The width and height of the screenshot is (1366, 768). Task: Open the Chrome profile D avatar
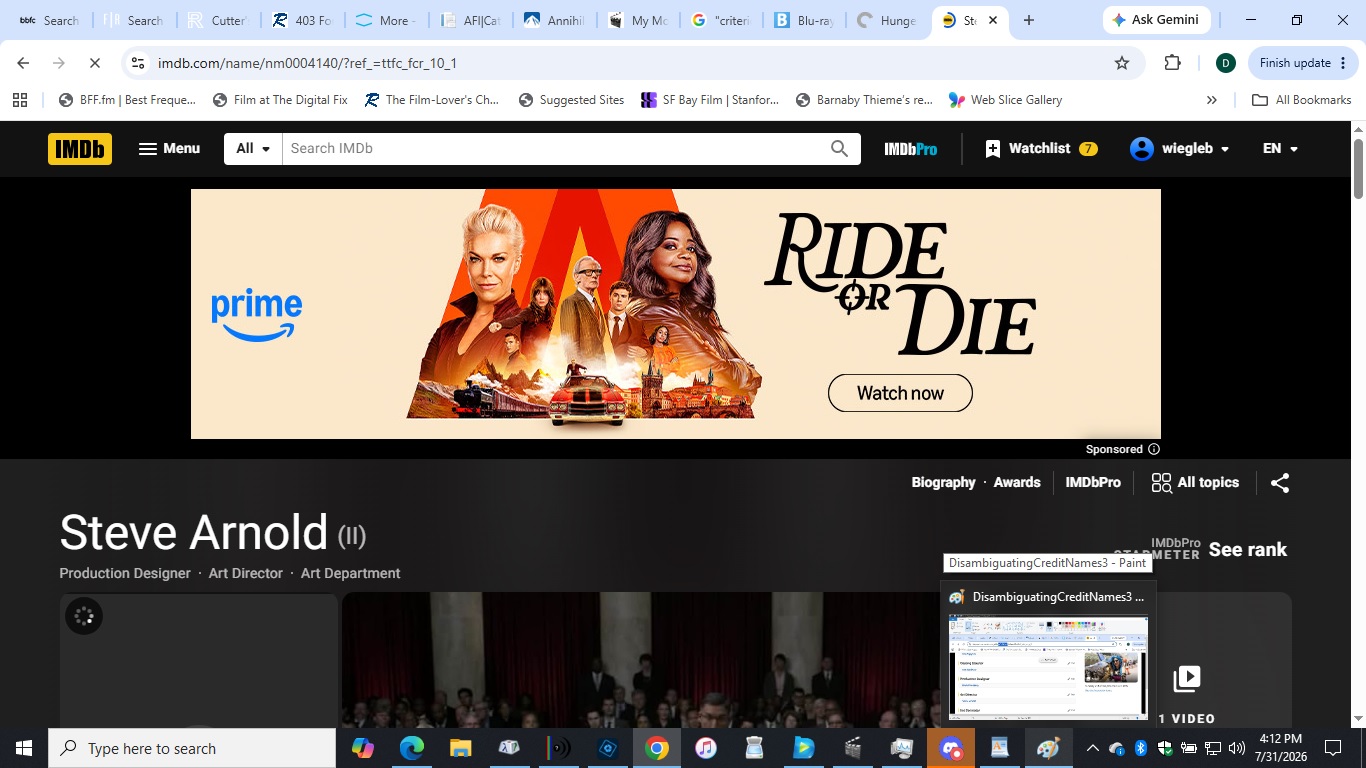coord(1225,63)
